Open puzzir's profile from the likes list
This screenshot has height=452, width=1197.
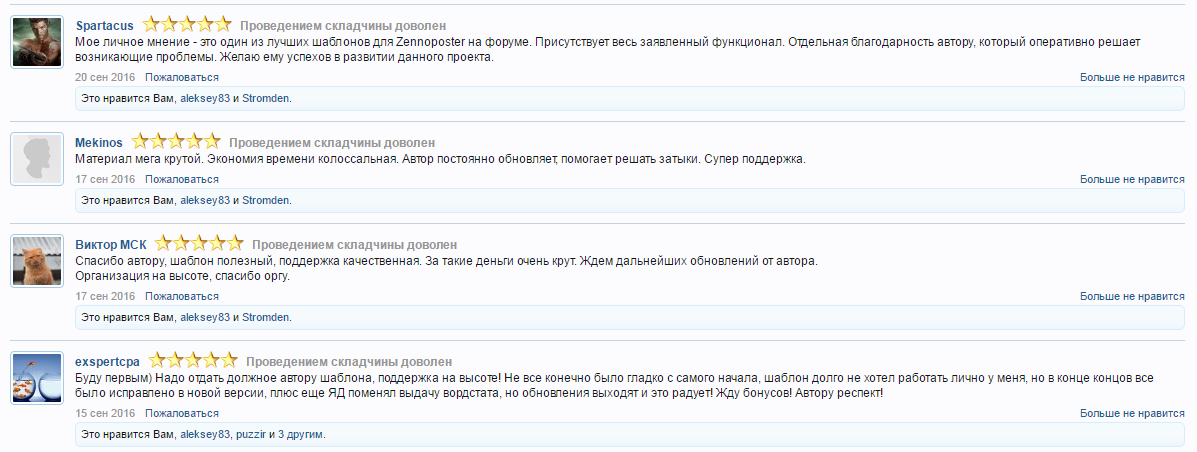pyautogui.click(x=250, y=434)
